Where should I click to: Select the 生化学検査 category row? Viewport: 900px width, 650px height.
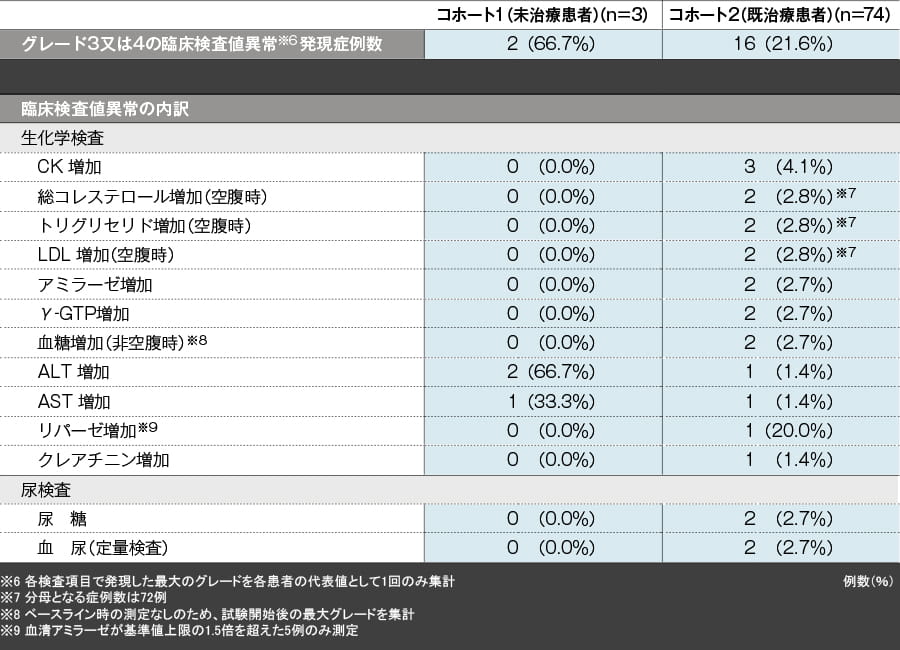click(x=62, y=138)
